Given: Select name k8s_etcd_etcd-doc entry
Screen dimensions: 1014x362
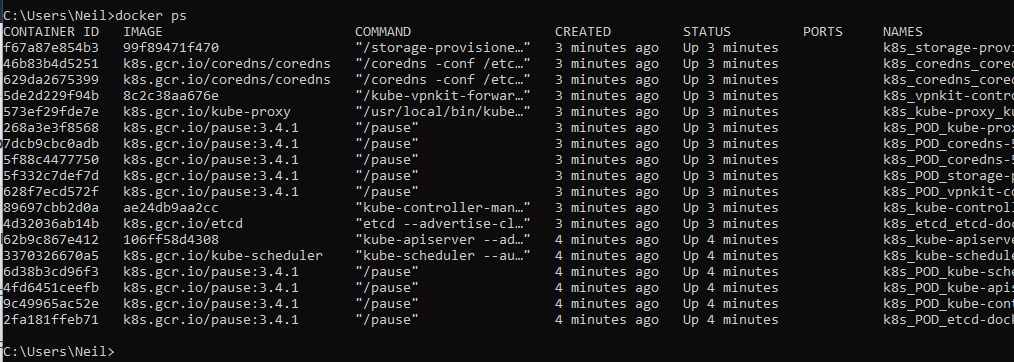Looking at the screenshot, I should tap(948, 224).
